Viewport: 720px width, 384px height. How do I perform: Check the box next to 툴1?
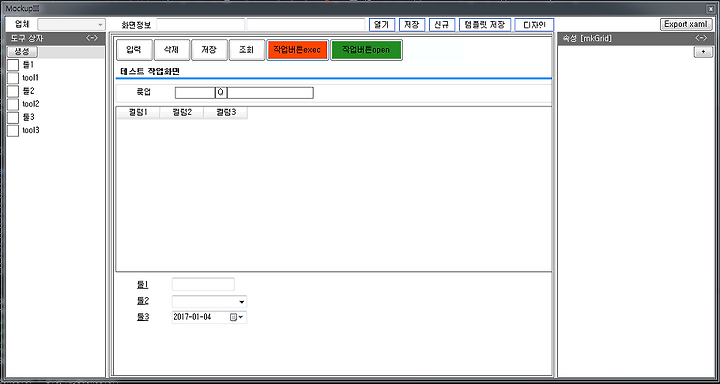coord(13,65)
